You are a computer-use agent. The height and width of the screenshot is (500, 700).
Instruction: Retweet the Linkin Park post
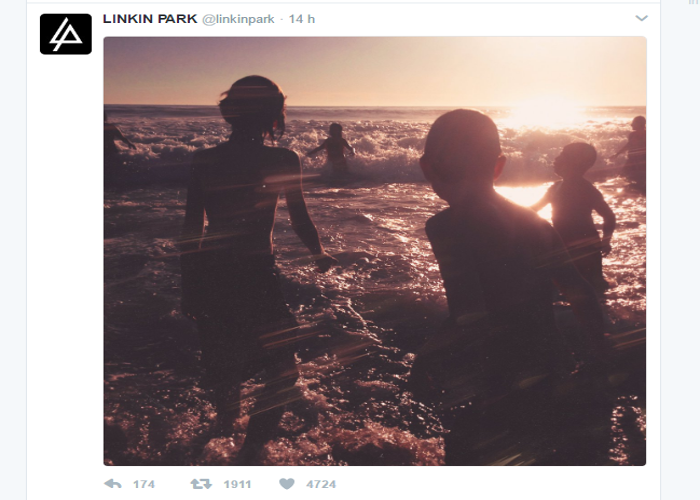tap(200, 484)
